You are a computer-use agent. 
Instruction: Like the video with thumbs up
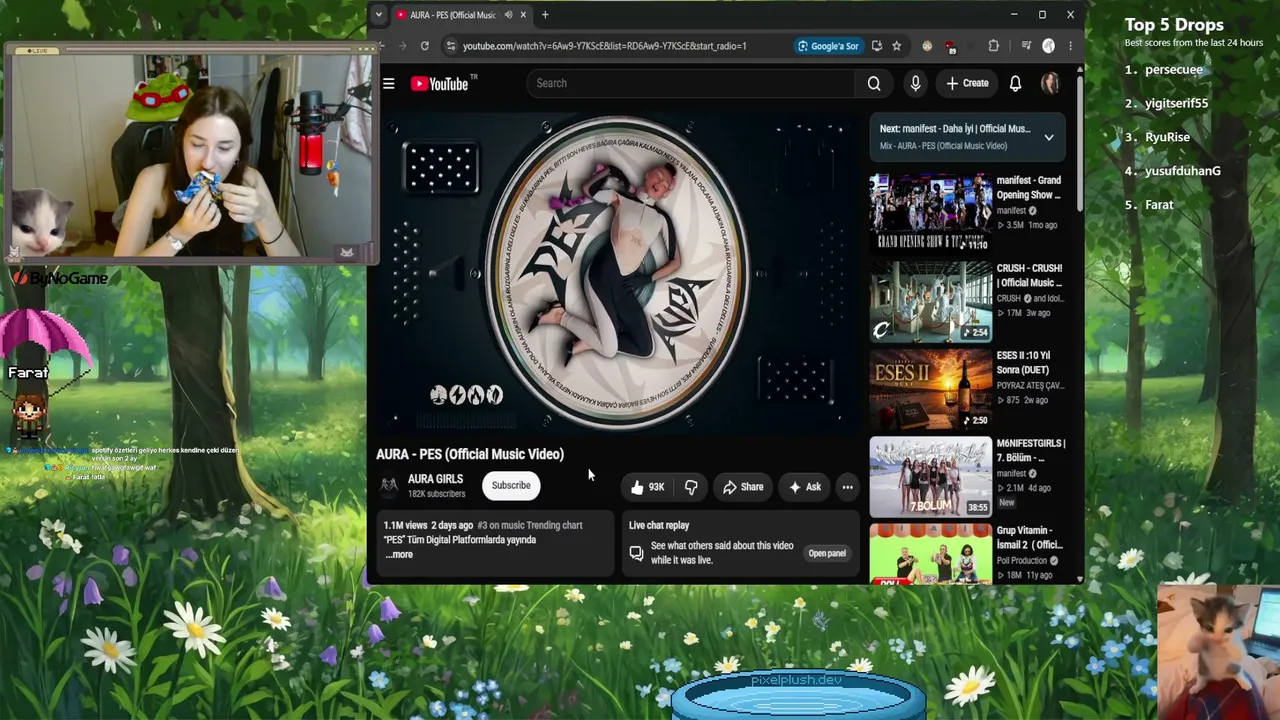click(x=637, y=487)
